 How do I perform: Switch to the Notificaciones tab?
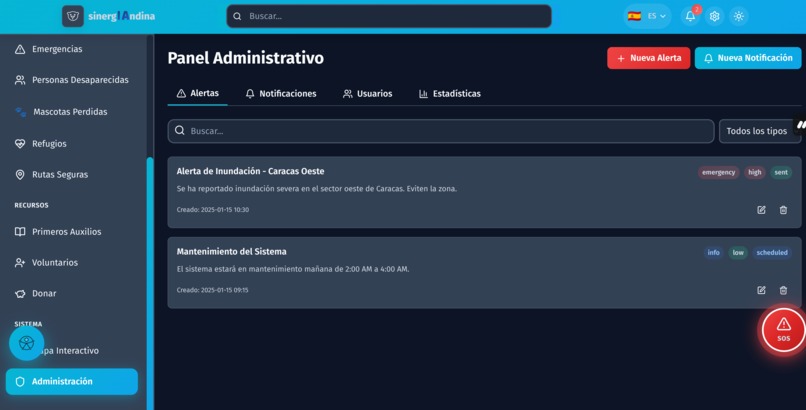[x=281, y=94]
